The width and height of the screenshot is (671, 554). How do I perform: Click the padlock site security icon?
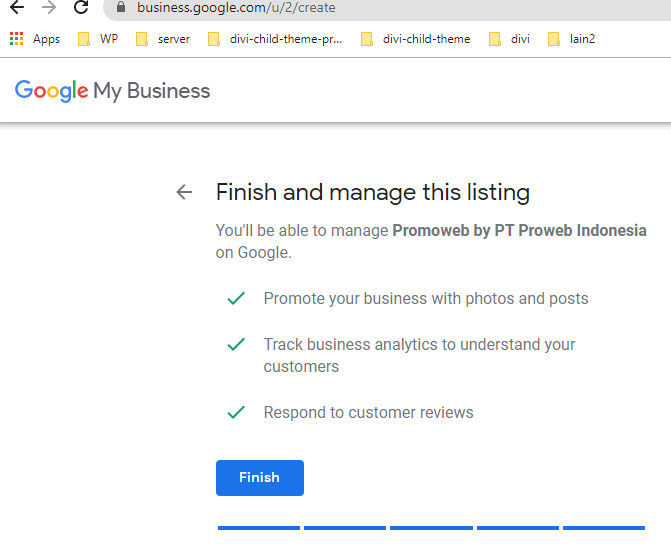[121, 7]
